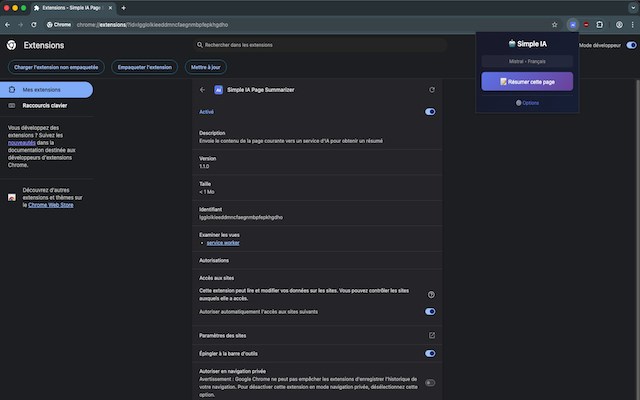
Task: Follow the nouveautés link in sidebar
Action: point(22,143)
